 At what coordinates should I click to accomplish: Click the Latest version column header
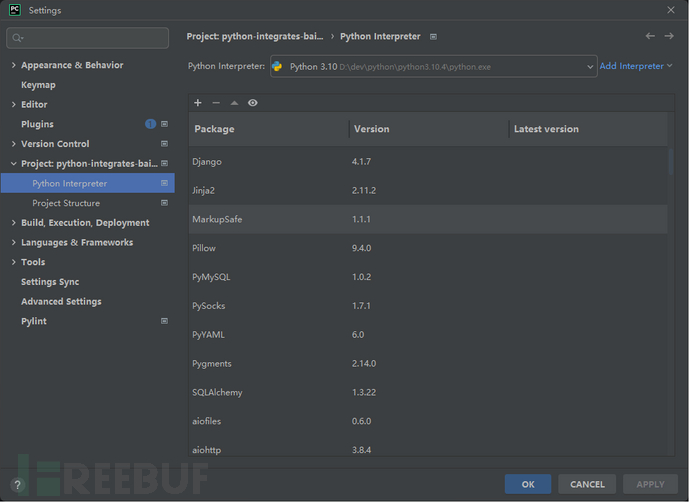point(588,129)
